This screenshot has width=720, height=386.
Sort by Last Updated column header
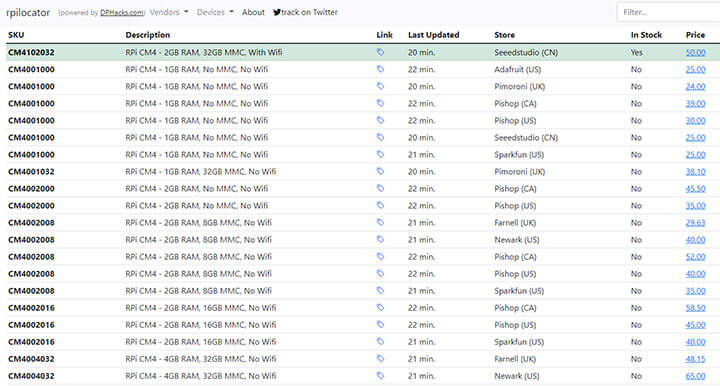[x=433, y=35]
